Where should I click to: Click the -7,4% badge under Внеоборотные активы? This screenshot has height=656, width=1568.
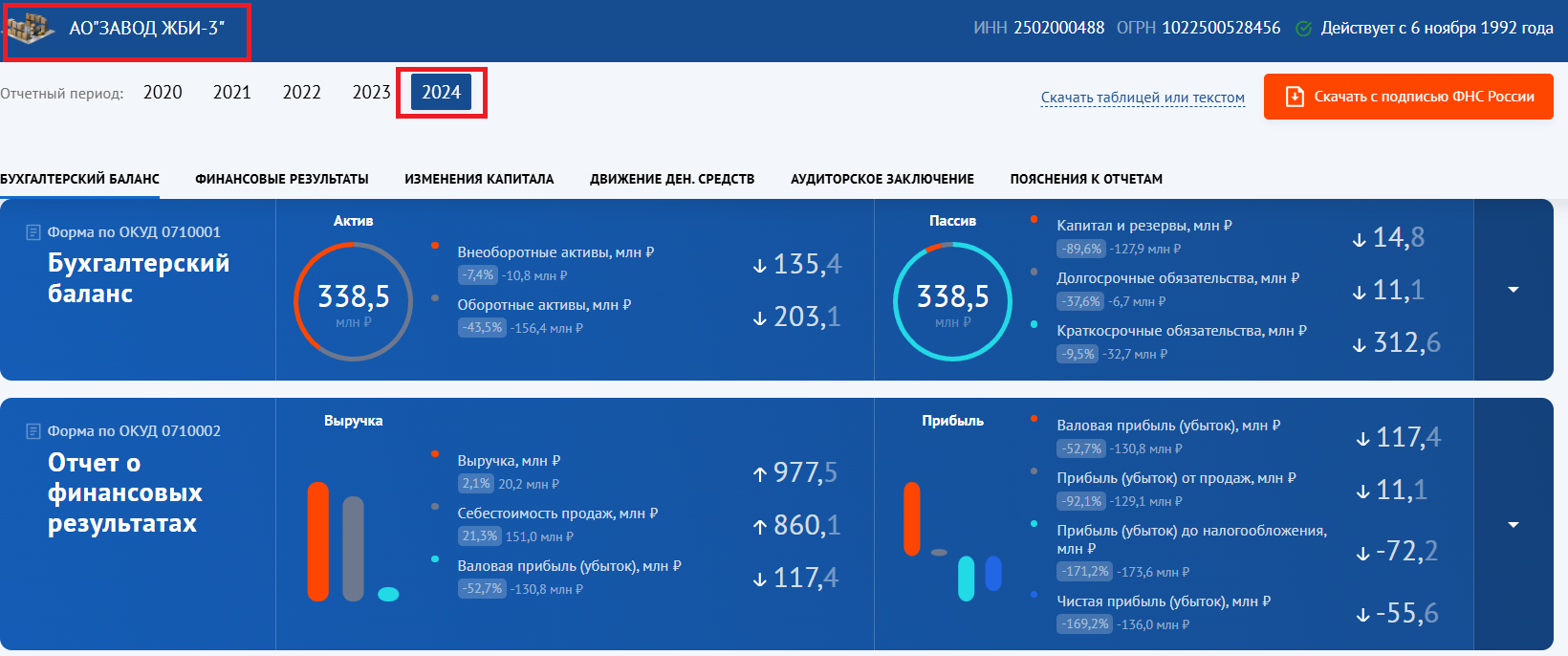(x=478, y=275)
